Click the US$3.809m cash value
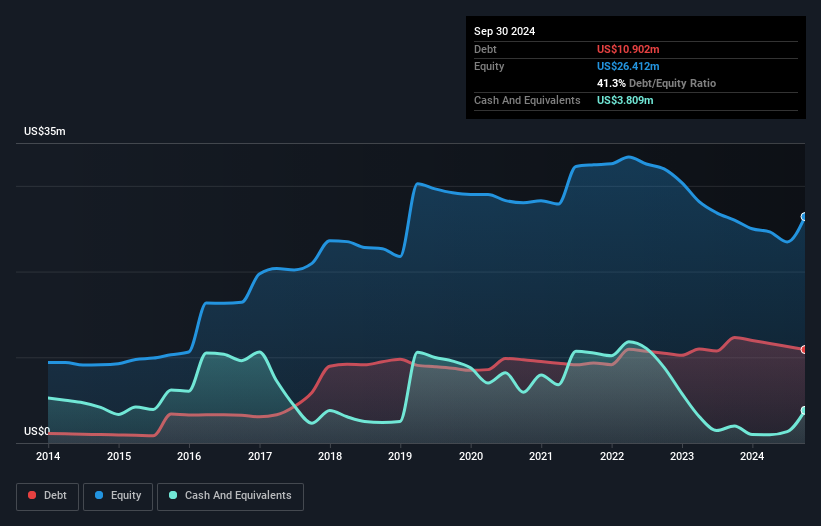This screenshot has width=821, height=526. click(625, 100)
